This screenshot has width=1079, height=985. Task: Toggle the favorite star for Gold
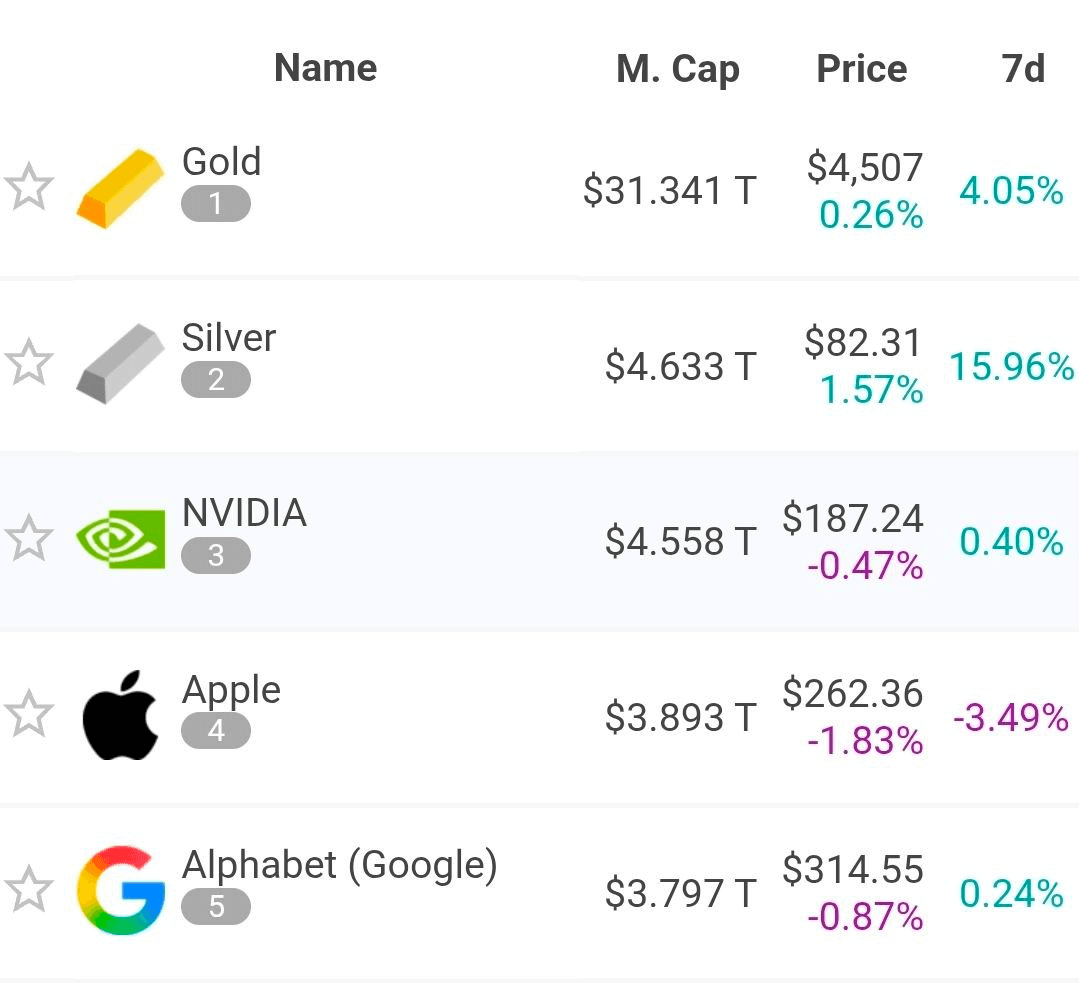tap(29, 188)
